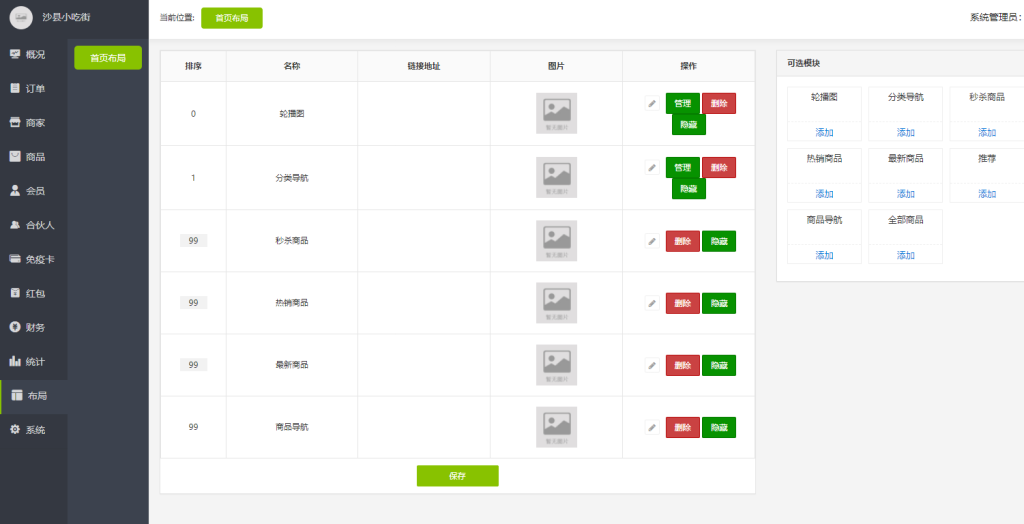Viewport: 1024px width, 524px height.
Task: Hide the 轮播图 module
Action: click(689, 124)
